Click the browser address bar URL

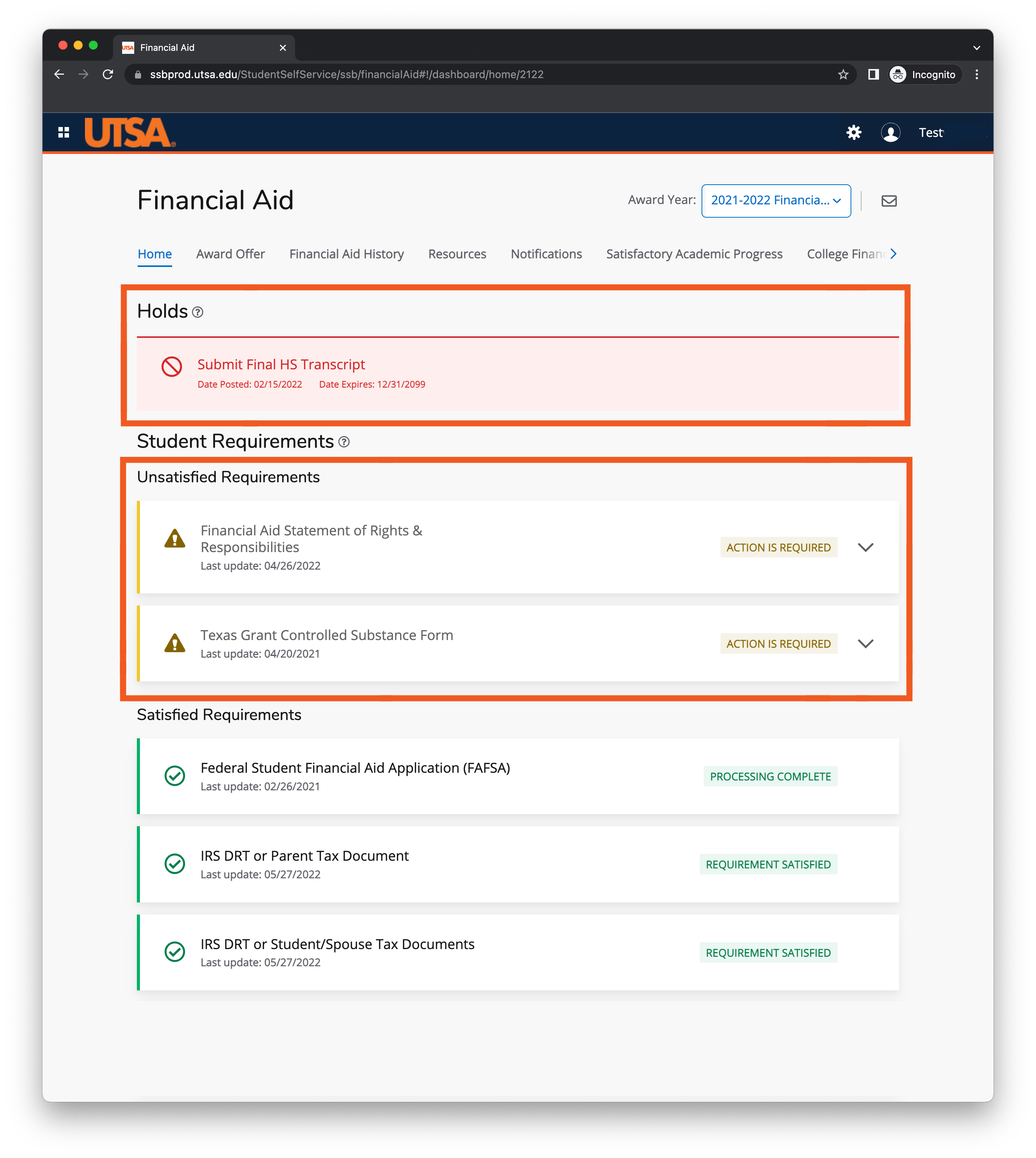pyautogui.click(x=346, y=75)
